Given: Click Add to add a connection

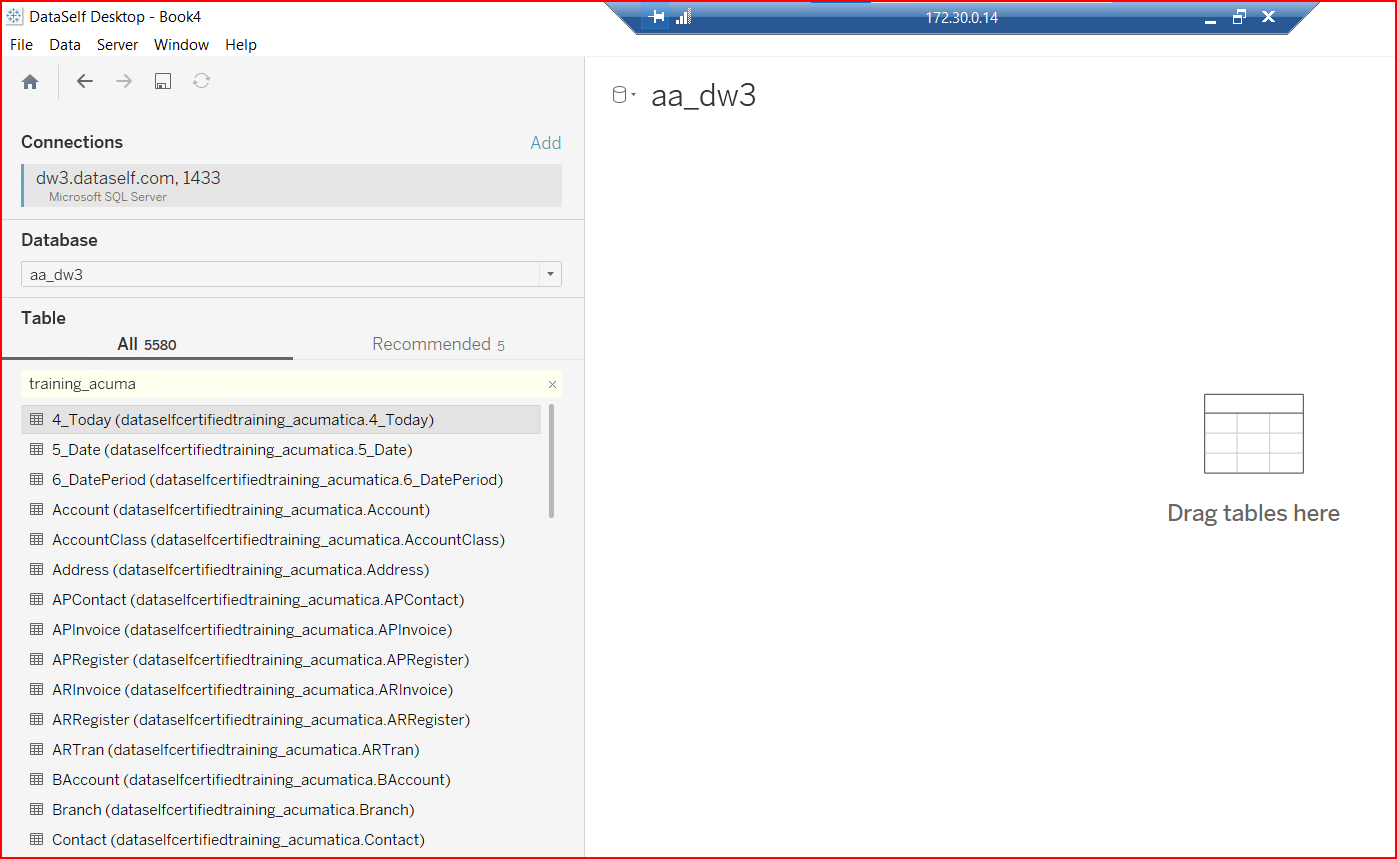Looking at the screenshot, I should click(x=545, y=143).
